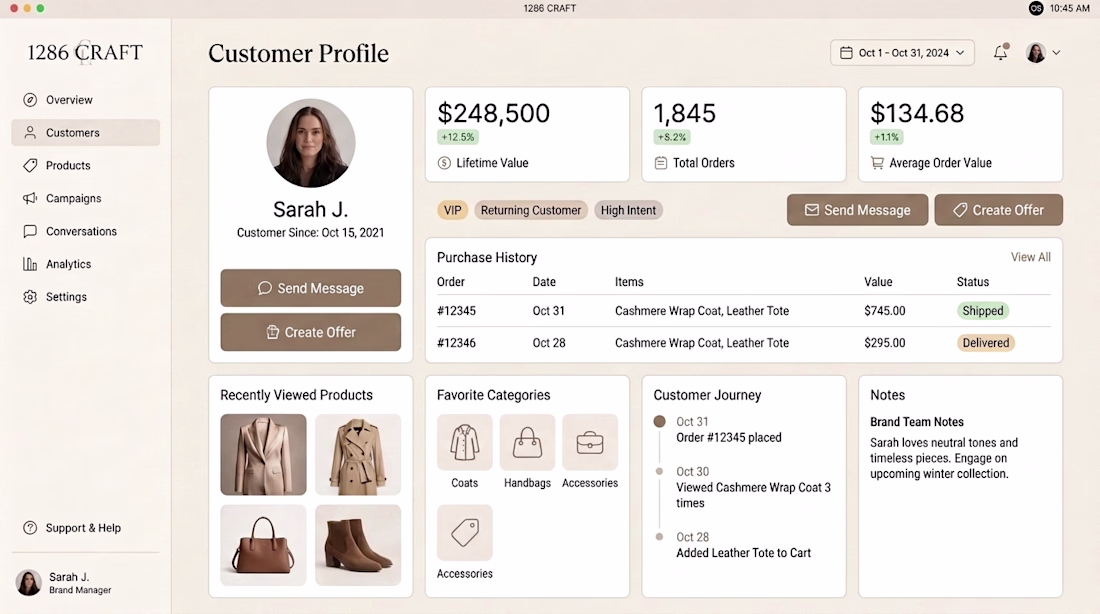Click the Campaigns megaphone icon
The height and width of the screenshot is (614, 1100).
(29, 199)
